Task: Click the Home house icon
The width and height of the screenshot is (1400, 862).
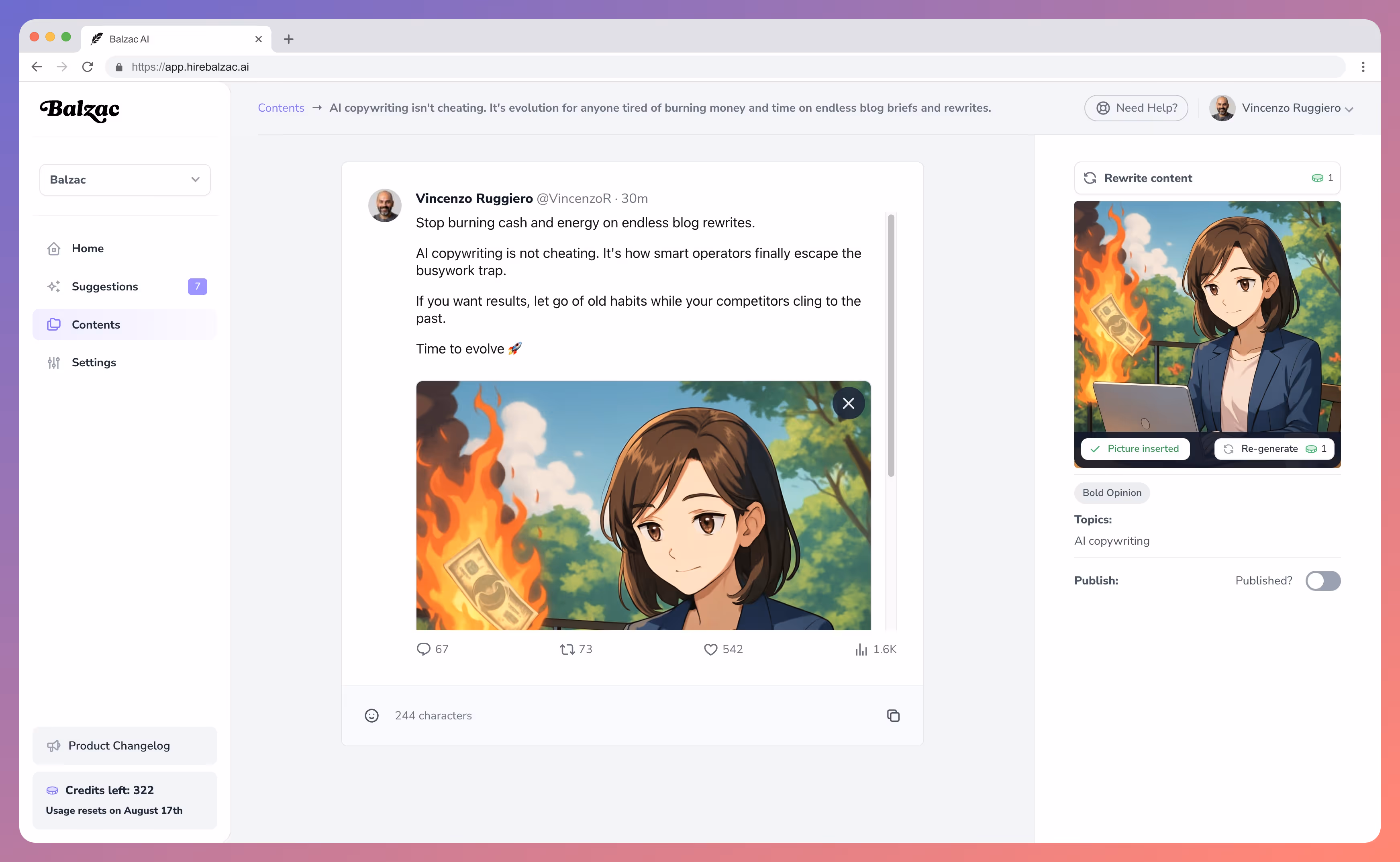Action: 53,249
